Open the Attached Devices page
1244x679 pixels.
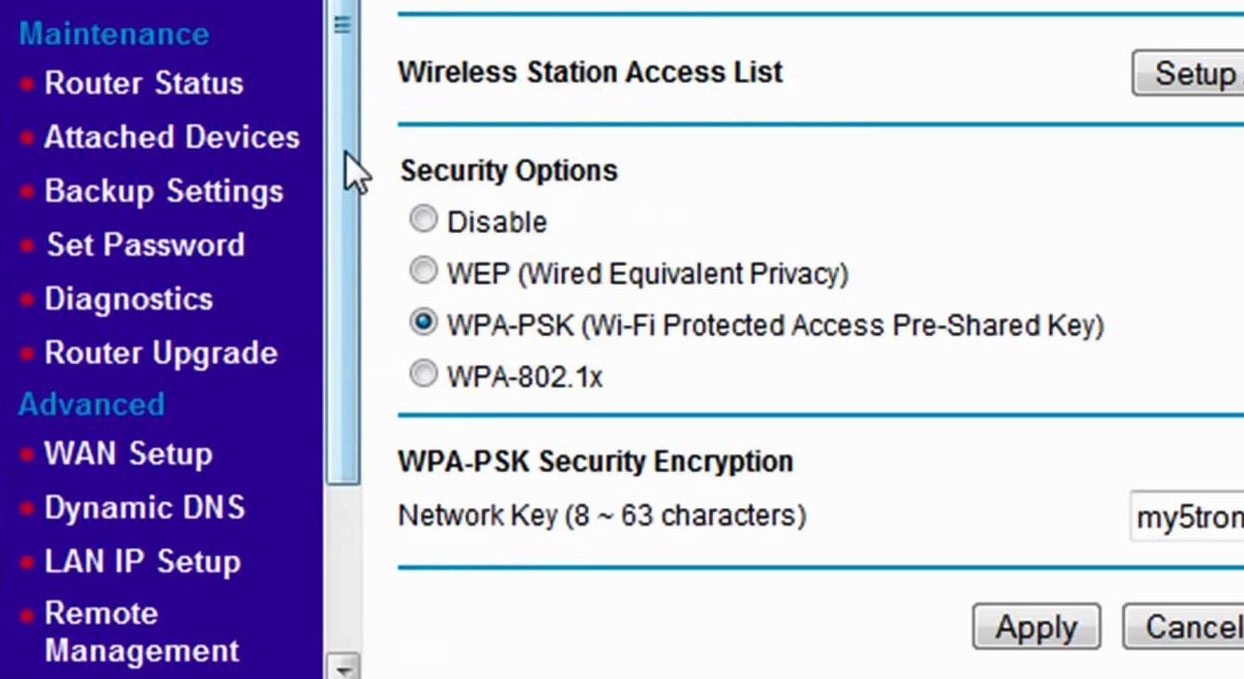171,137
